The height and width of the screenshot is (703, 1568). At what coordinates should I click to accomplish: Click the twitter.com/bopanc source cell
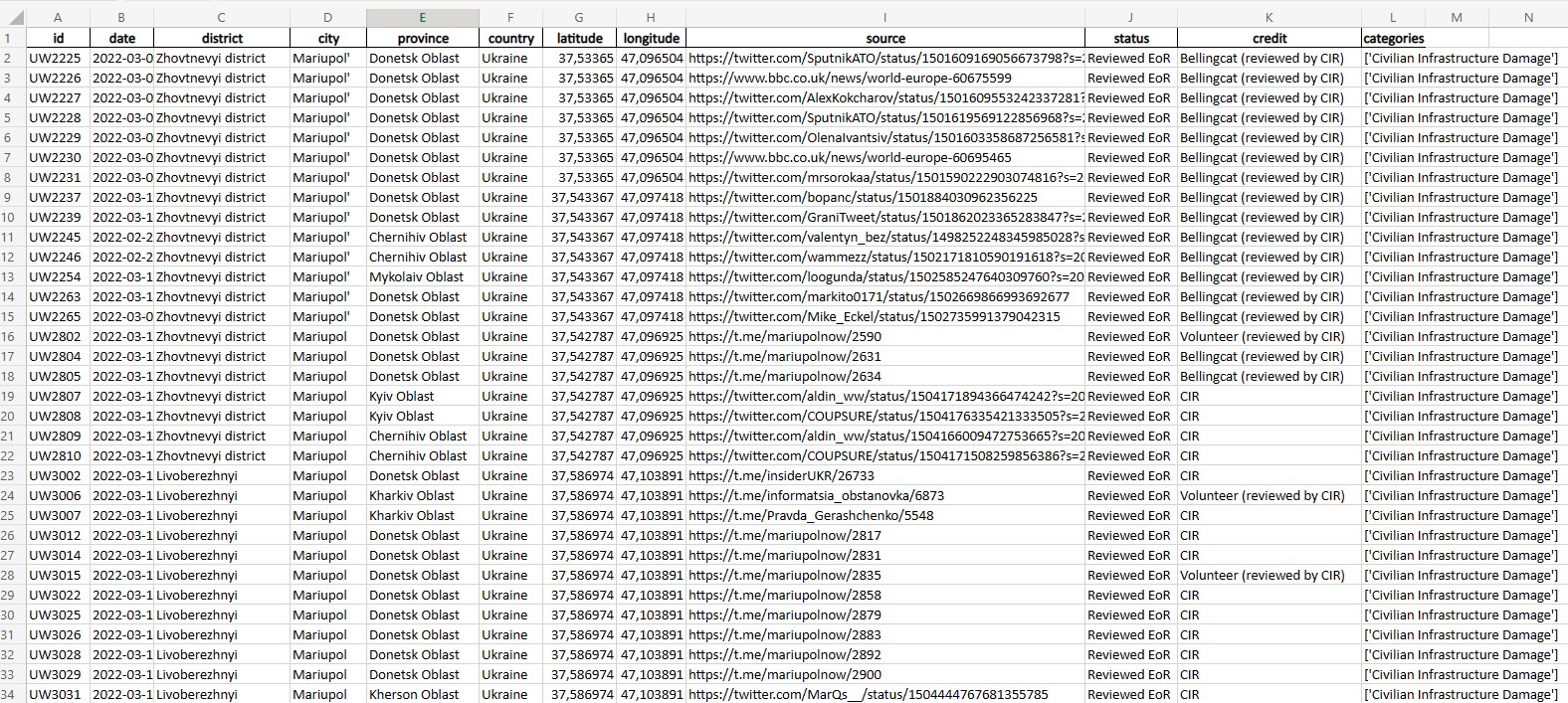point(885,197)
